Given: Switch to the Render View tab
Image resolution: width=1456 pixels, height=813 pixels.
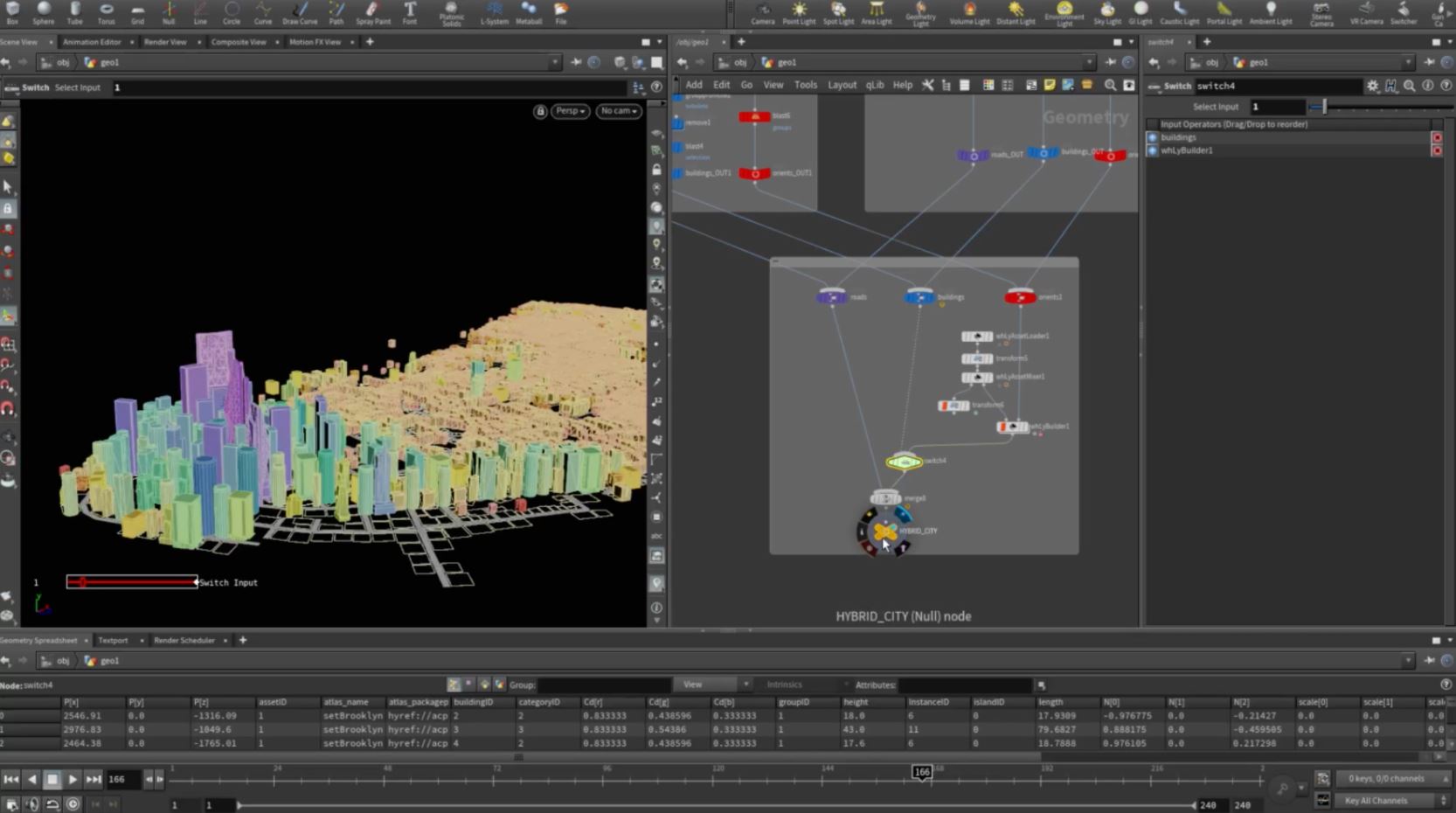Looking at the screenshot, I should [165, 42].
